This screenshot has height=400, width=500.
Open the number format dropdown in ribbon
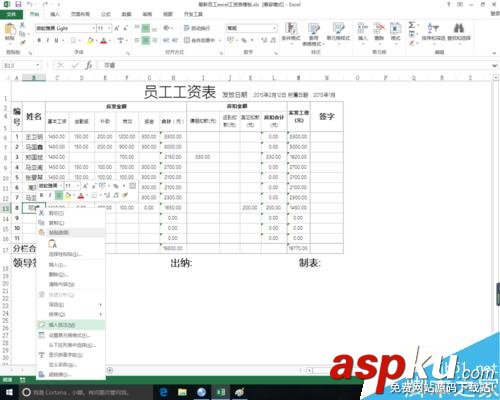coord(275,28)
